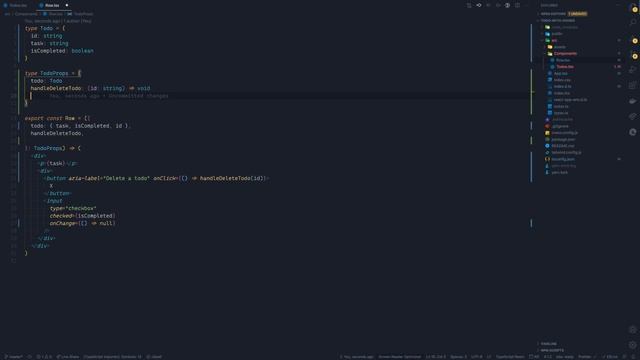The height and width of the screenshot is (360, 640).
Task: Expand the assets folder
Action: [x=560, y=47]
